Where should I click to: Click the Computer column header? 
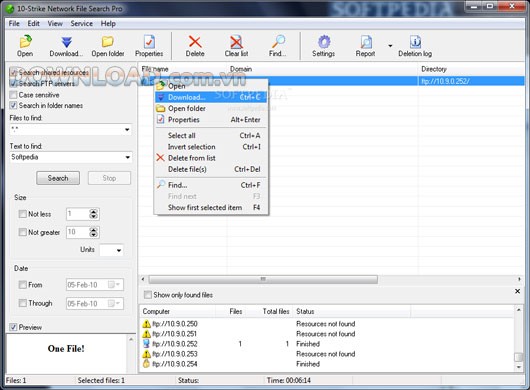tap(177, 311)
